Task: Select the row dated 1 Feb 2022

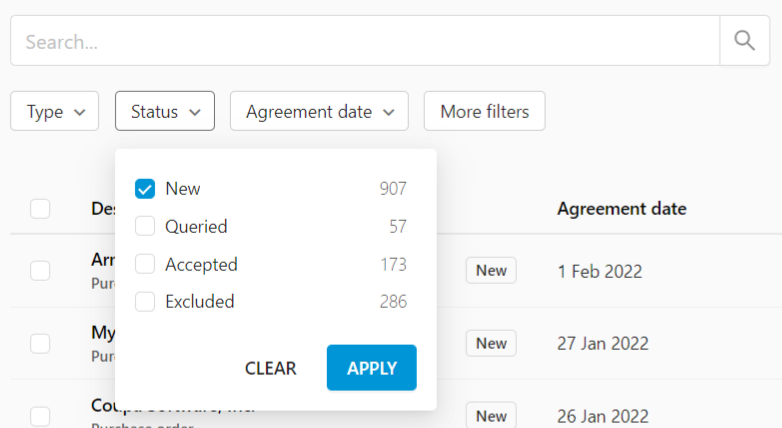Action: coord(40,271)
